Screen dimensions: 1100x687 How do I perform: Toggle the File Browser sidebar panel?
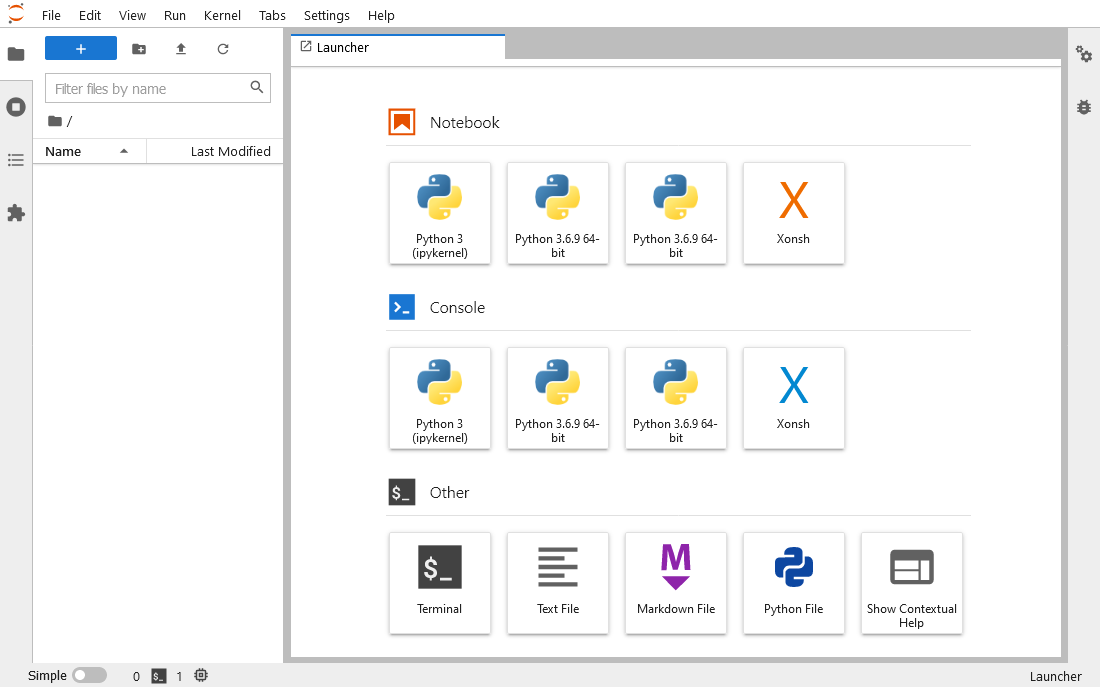point(16,54)
